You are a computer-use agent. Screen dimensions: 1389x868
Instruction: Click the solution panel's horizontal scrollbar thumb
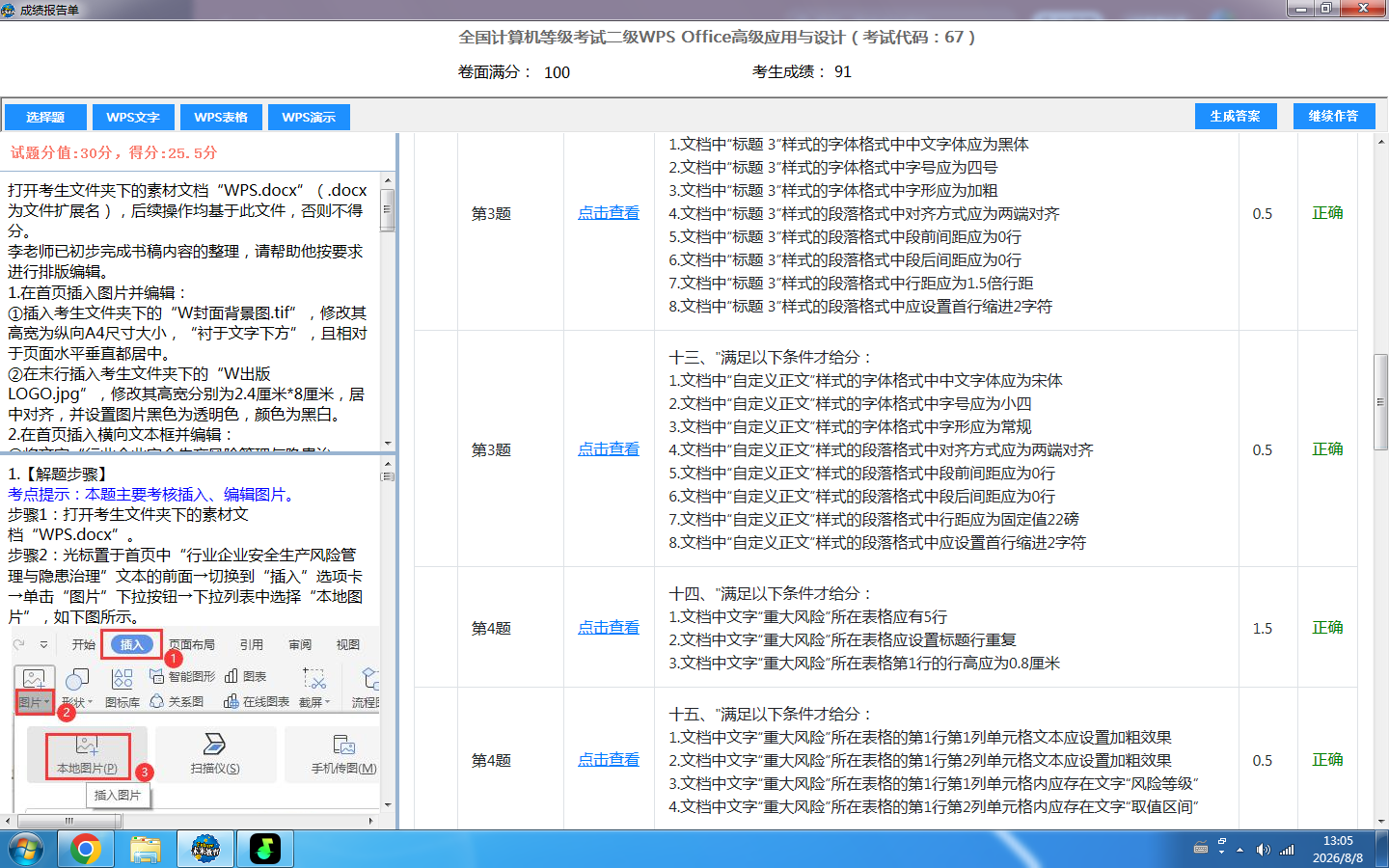(x=69, y=821)
